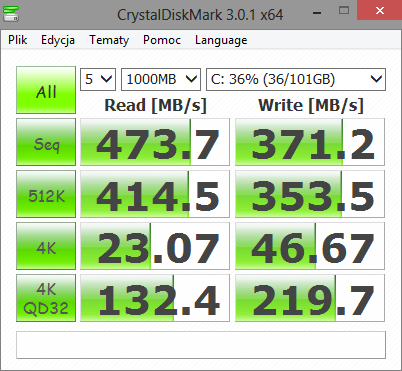Open the Edycja menu
This screenshot has height=371, width=402.
pos(58,40)
